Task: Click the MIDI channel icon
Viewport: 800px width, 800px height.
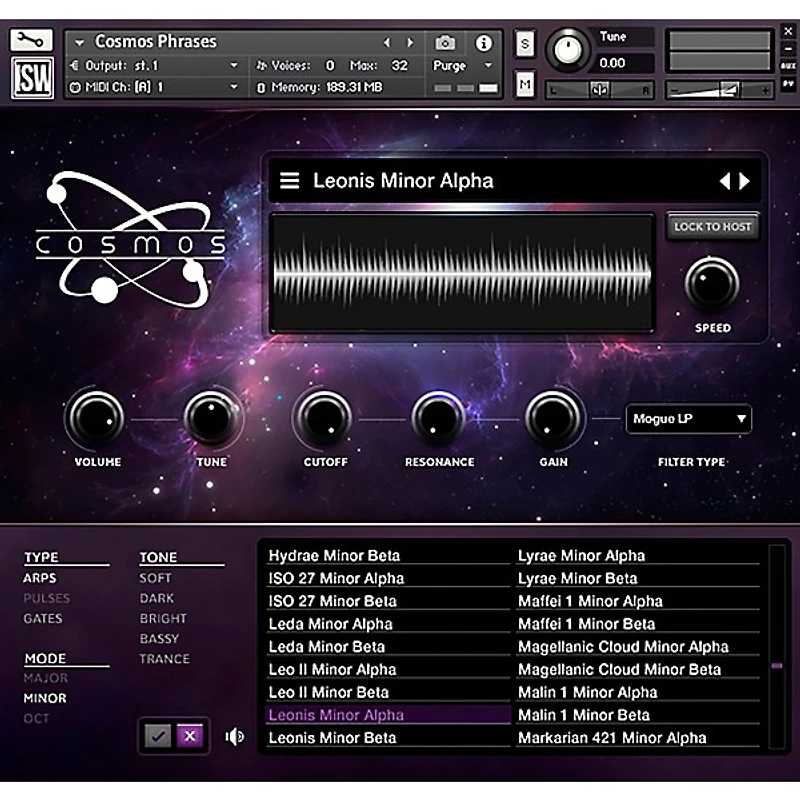Action: tap(75, 88)
